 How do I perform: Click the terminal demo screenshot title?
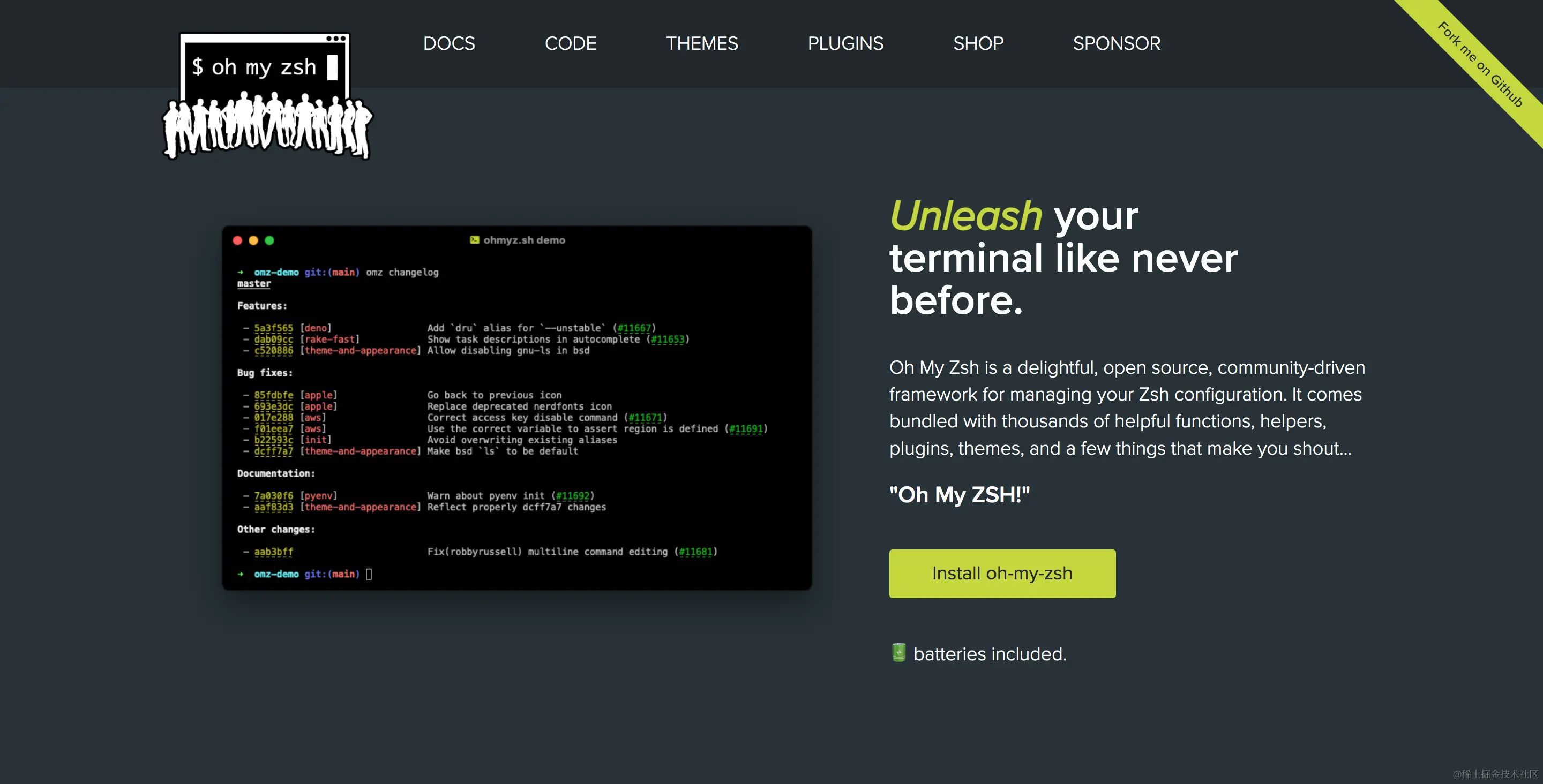coord(524,239)
